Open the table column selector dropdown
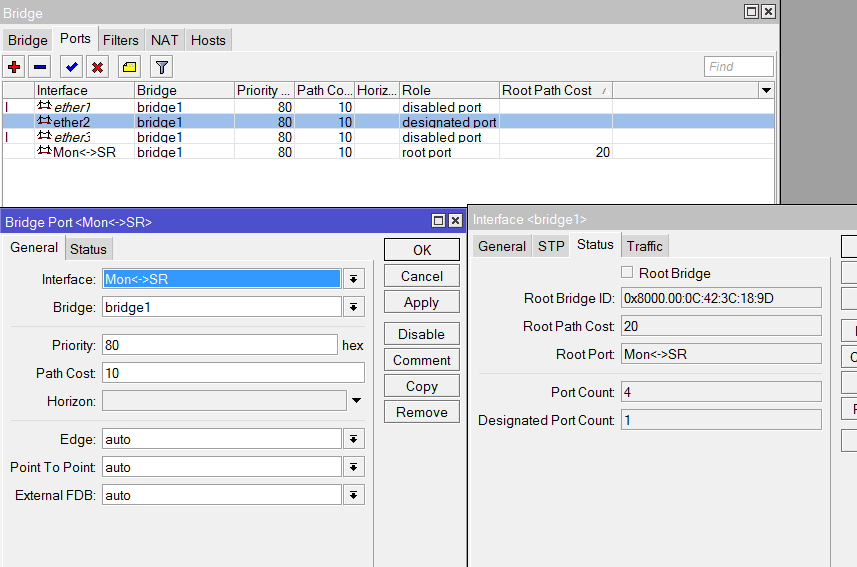 (x=766, y=90)
